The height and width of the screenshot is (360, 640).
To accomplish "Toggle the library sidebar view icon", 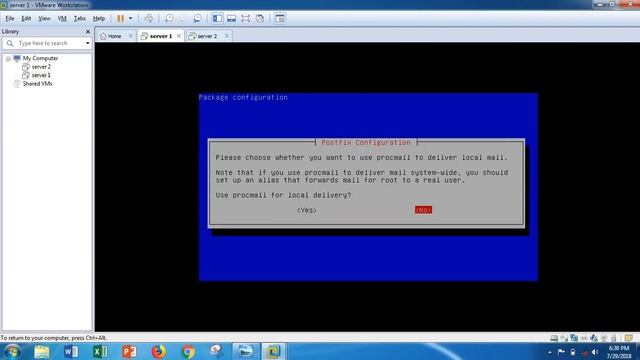I will coord(217,18).
